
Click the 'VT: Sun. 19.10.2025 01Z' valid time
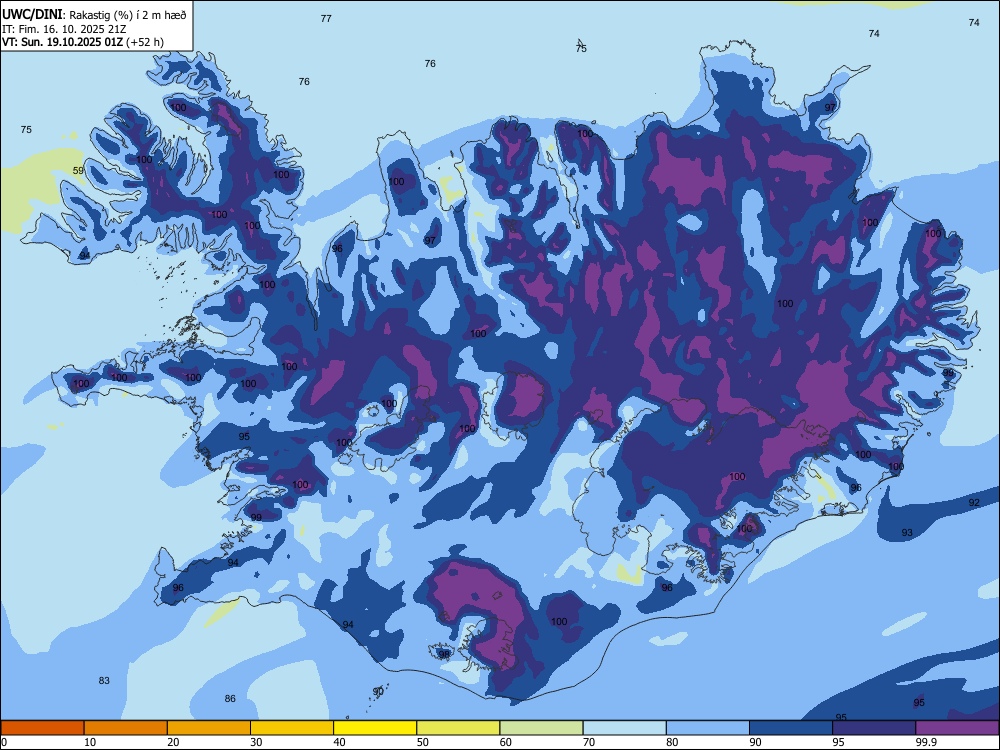62,42
